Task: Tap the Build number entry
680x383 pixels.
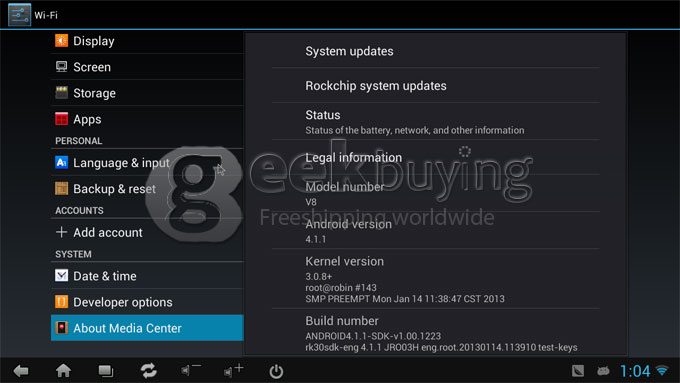Action: pos(436,333)
